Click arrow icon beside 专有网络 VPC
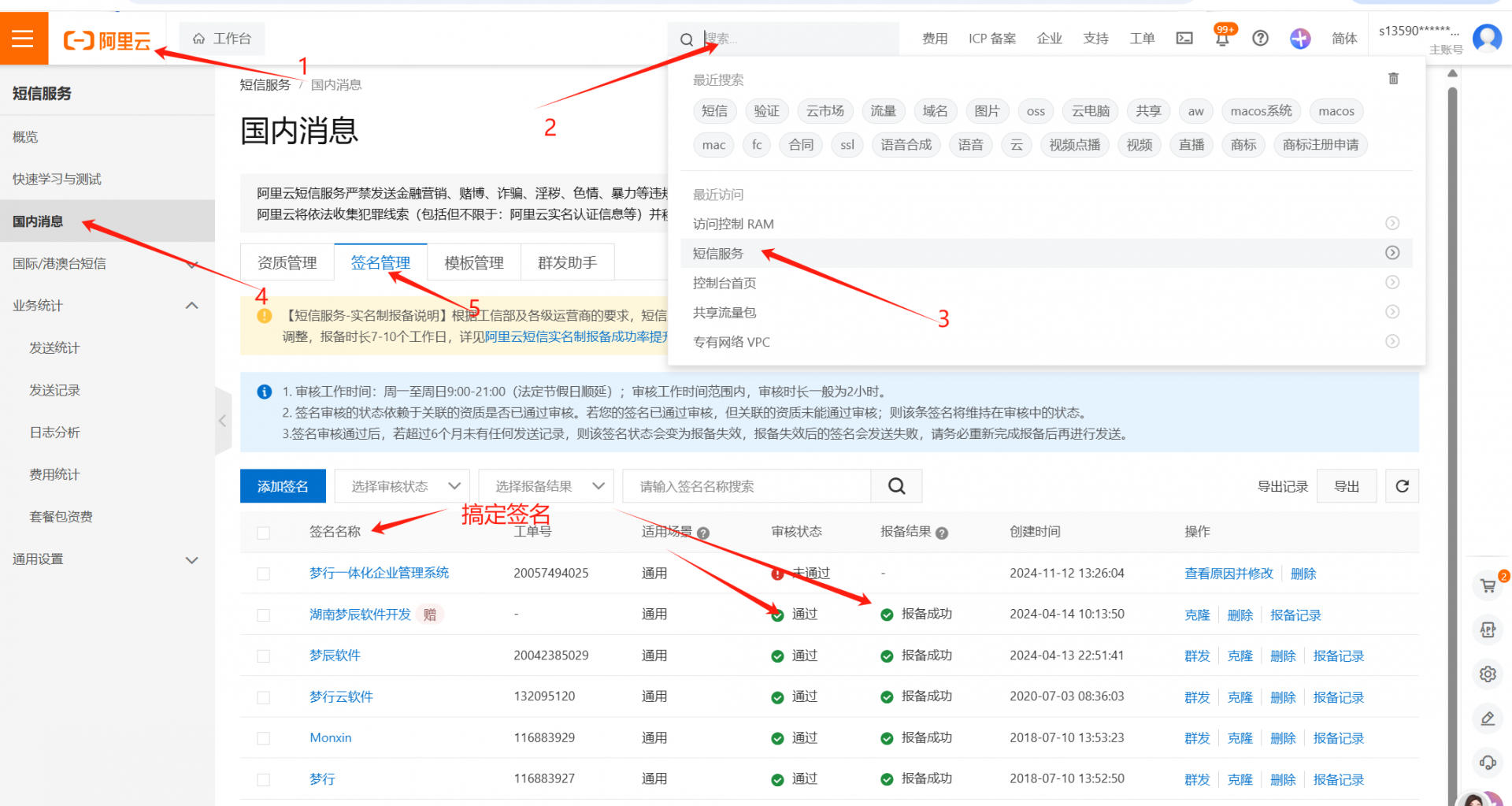This screenshot has width=1512, height=806. click(x=1392, y=341)
